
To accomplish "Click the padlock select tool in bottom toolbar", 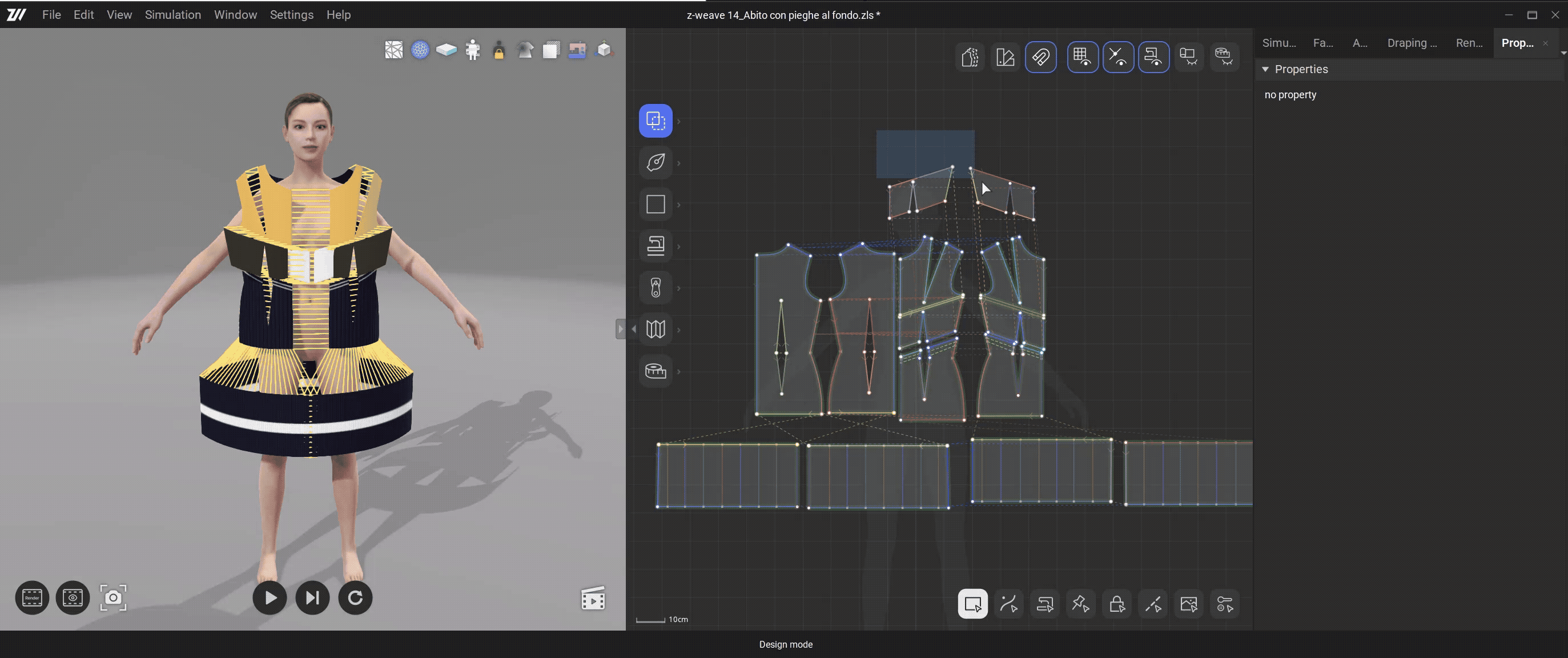I will [1116, 604].
